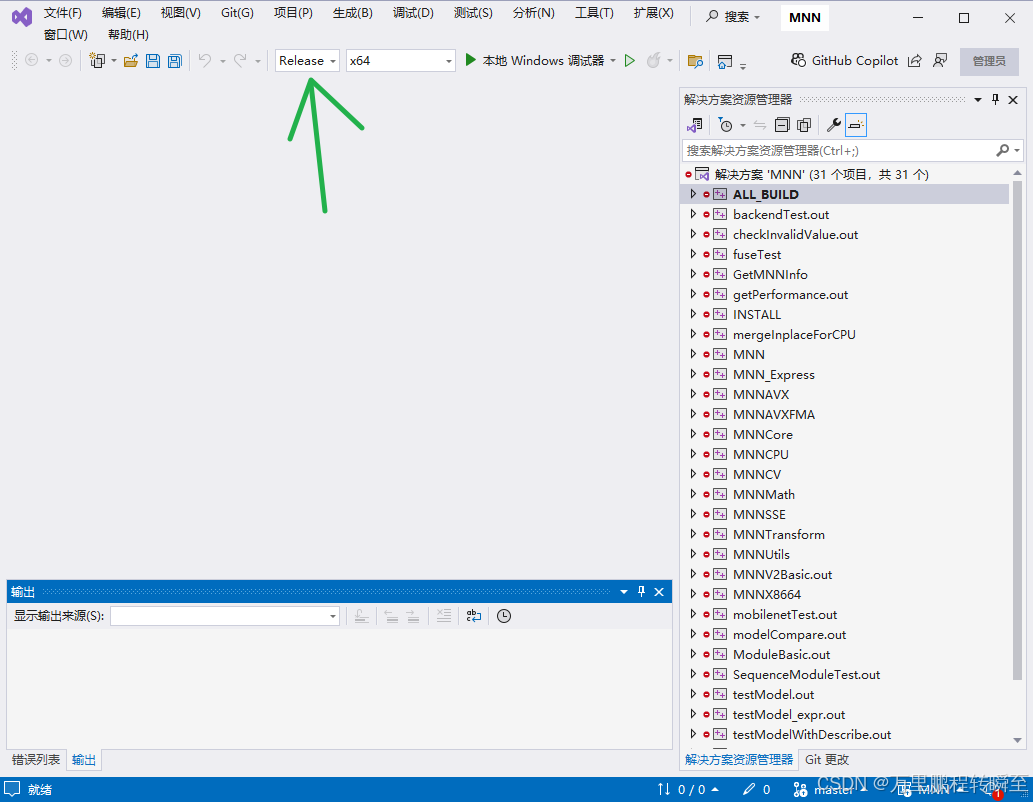Click the Save All icon
The image size is (1033, 802).
coord(175,61)
